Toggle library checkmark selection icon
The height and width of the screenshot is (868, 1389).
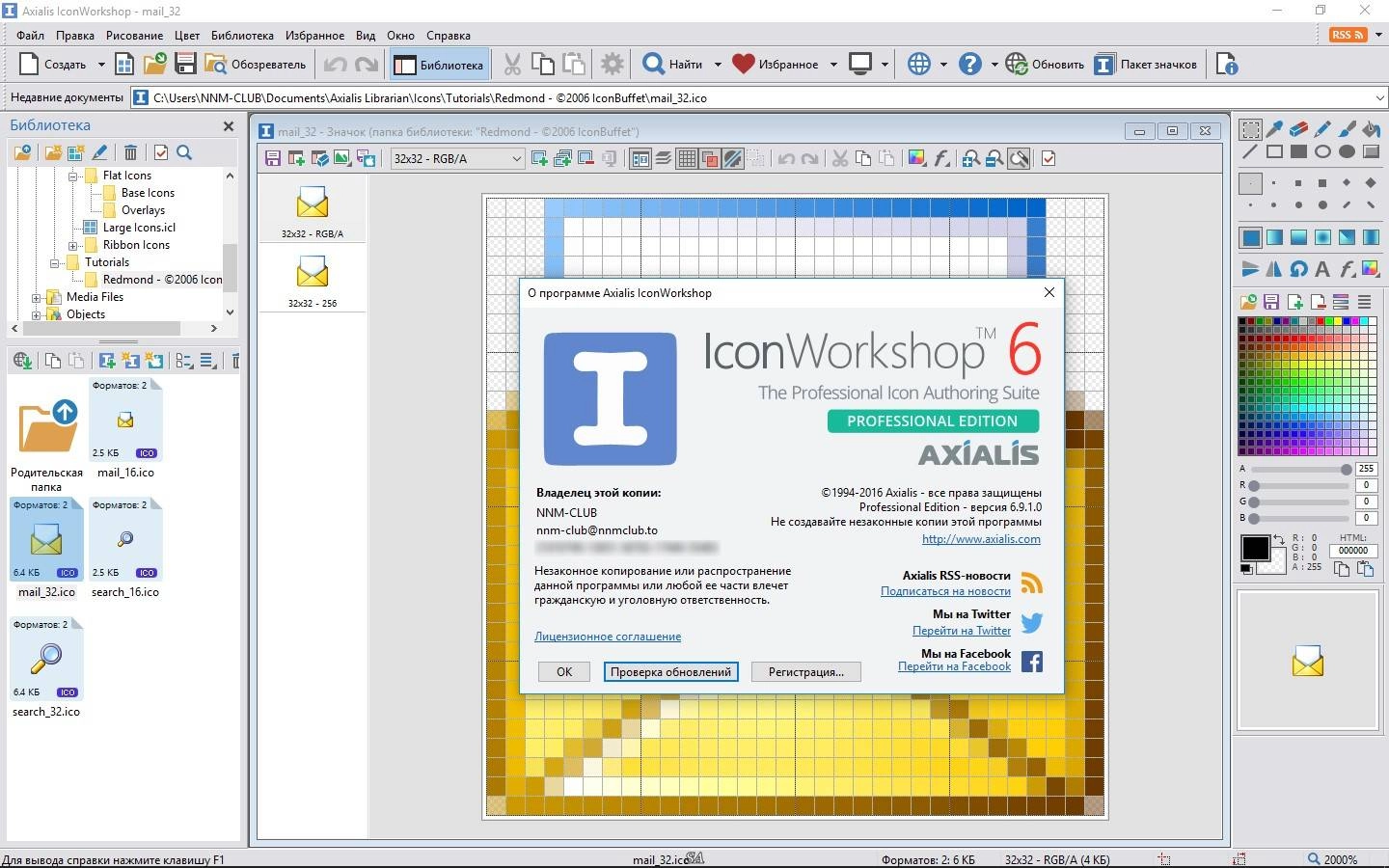[161, 152]
